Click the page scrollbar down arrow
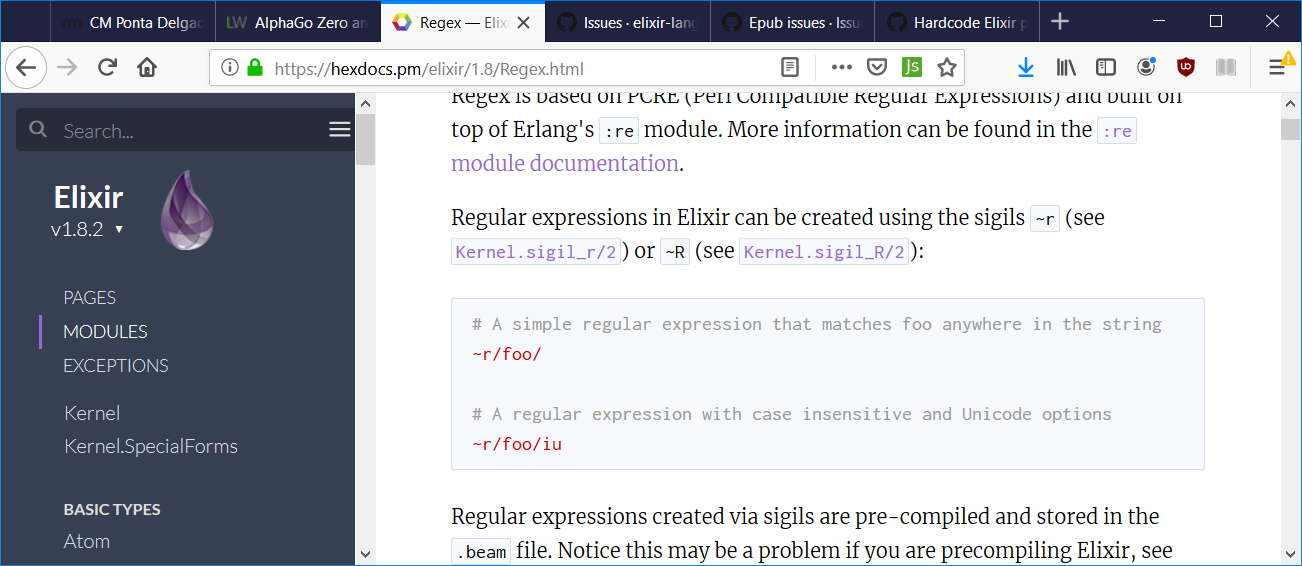Screen dimensions: 1302x566 coord(1290,554)
